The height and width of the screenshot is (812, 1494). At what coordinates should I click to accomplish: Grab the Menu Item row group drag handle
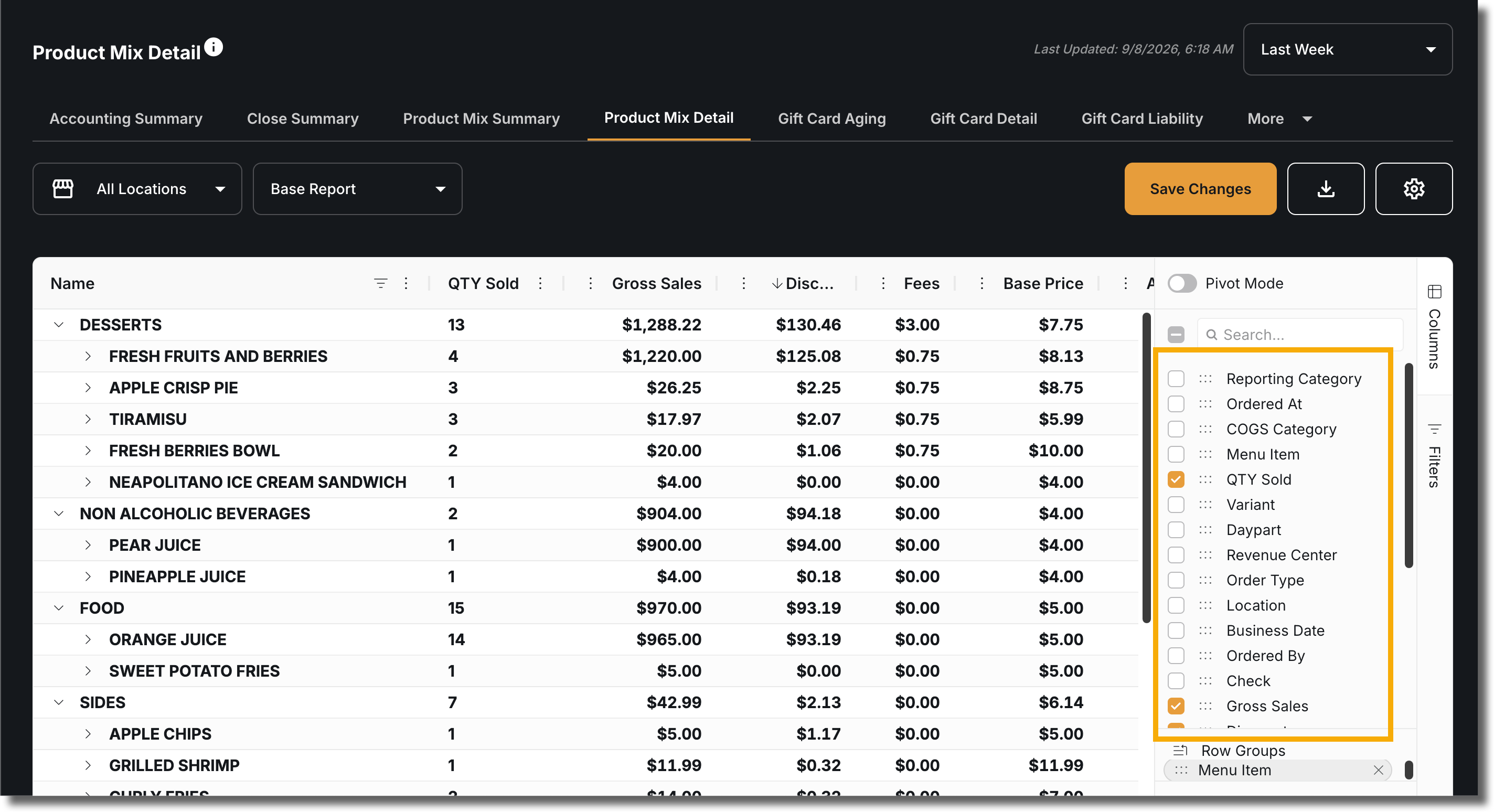(x=1181, y=770)
